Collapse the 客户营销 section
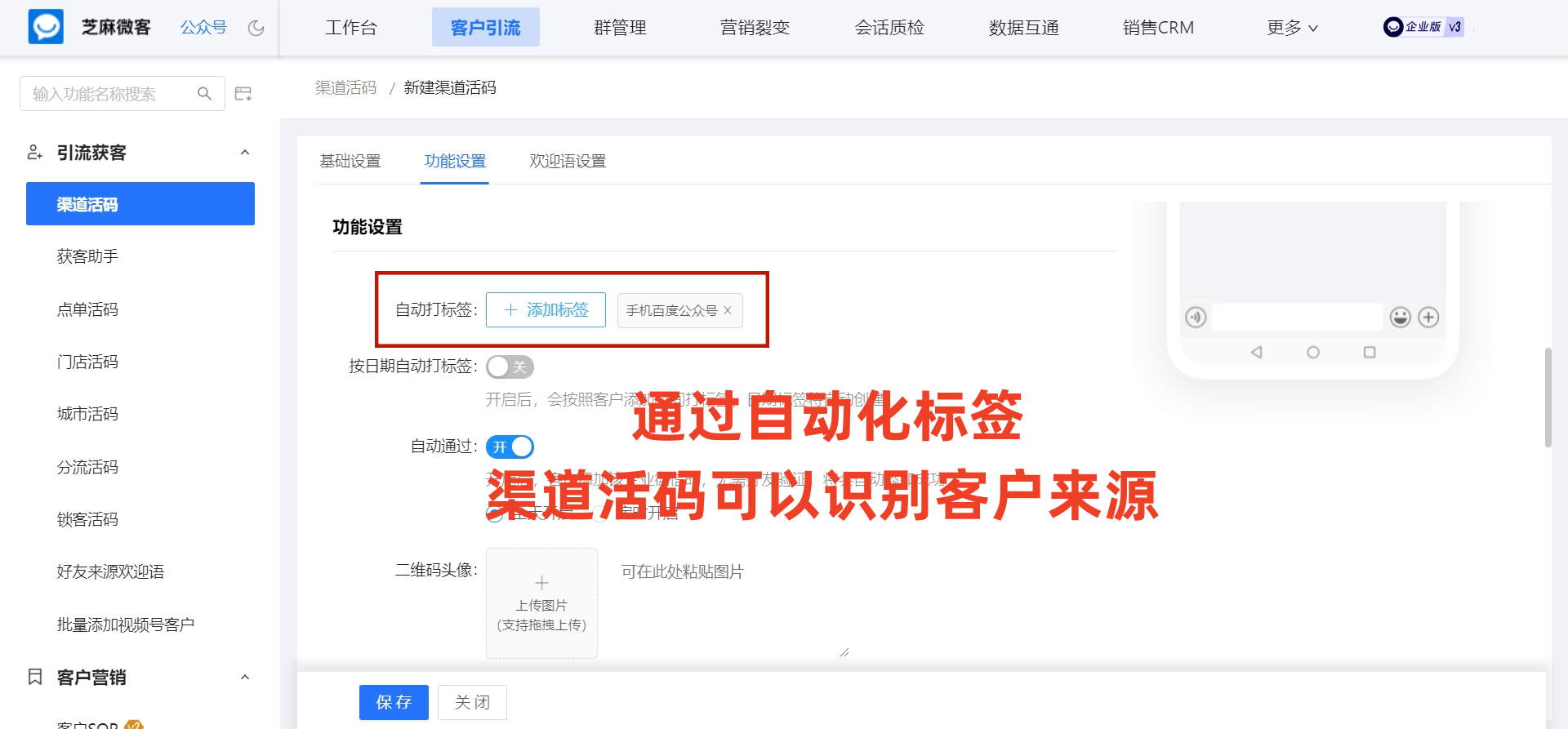Image resolution: width=1568 pixels, height=729 pixels. pyautogui.click(x=245, y=677)
